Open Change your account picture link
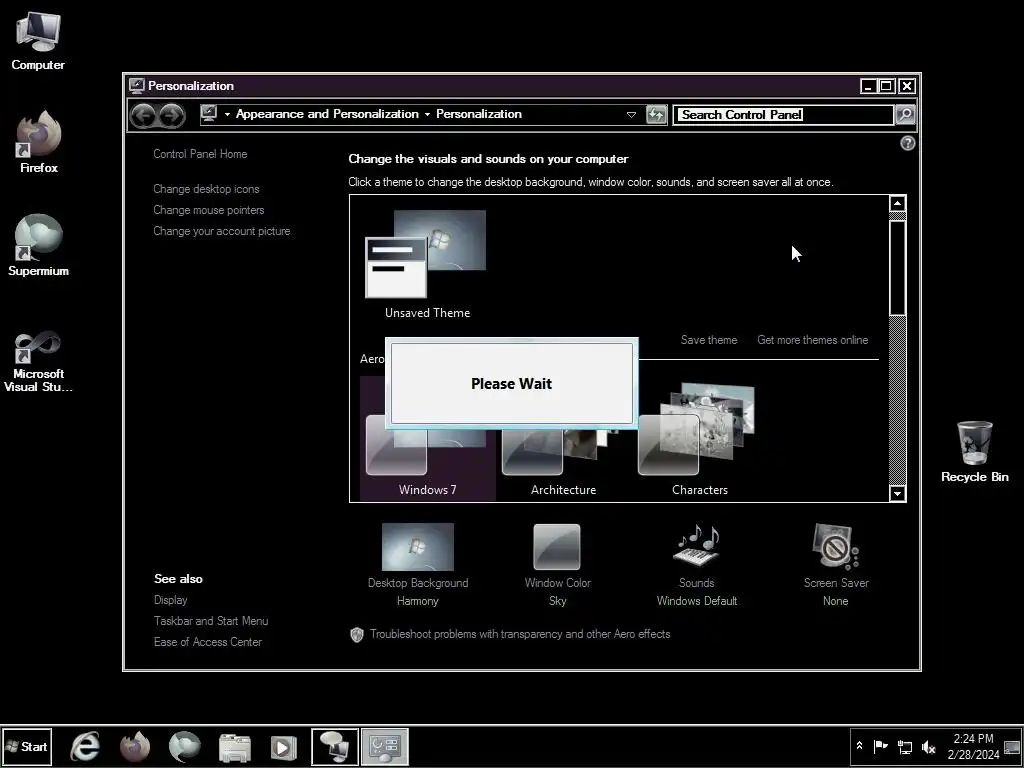 pyautogui.click(x=221, y=231)
